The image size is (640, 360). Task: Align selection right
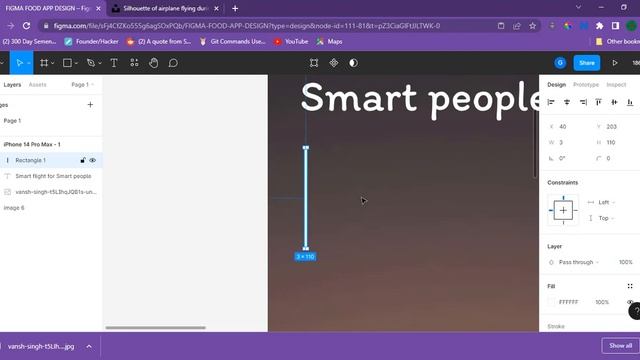click(x=583, y=102)
